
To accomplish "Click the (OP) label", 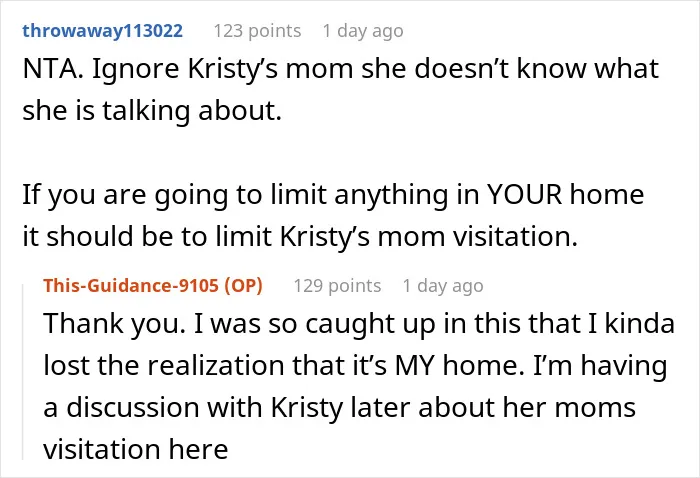I will 243,286.
